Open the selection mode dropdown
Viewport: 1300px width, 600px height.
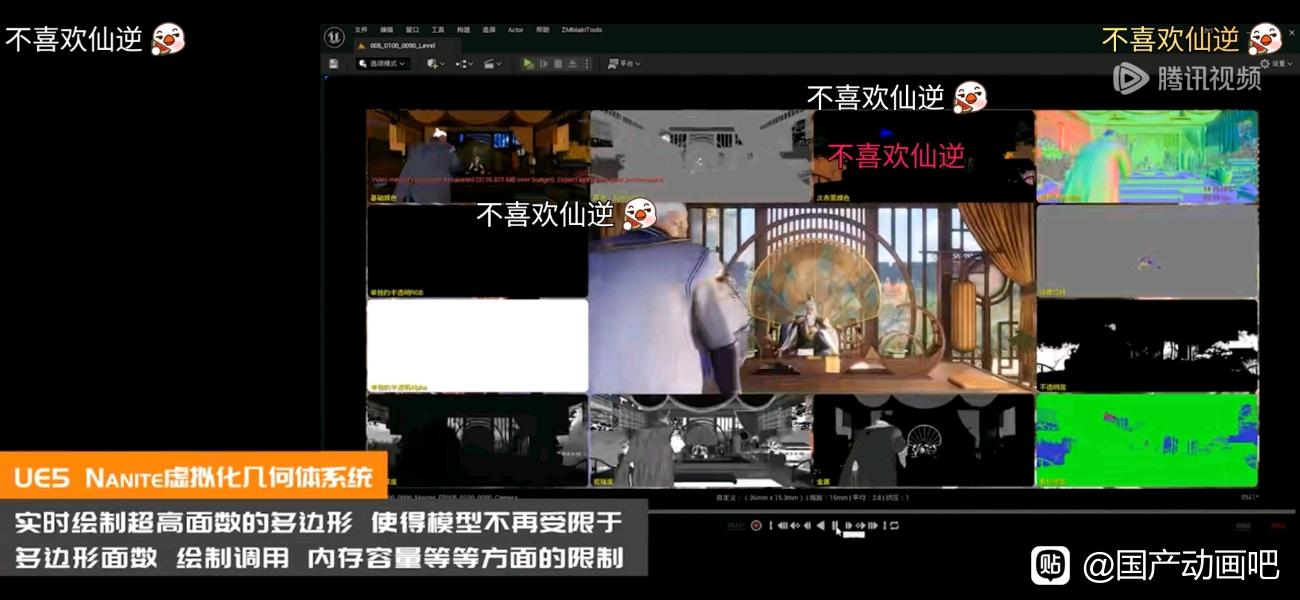tap(383, 63)
